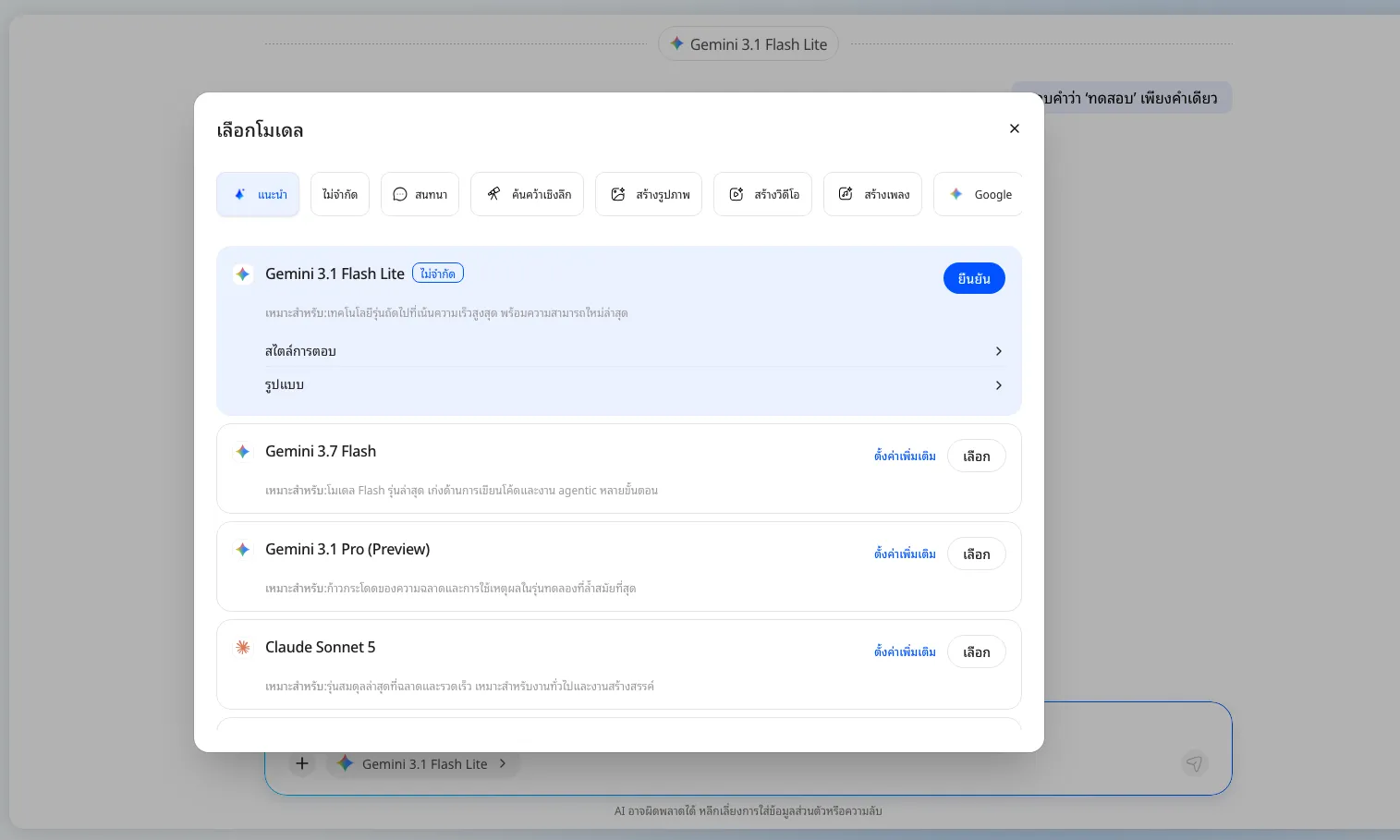Click the chat bubble icon on สนทนา tab
This screenshot has width=1400, height=840.
[x=400, y=194]
